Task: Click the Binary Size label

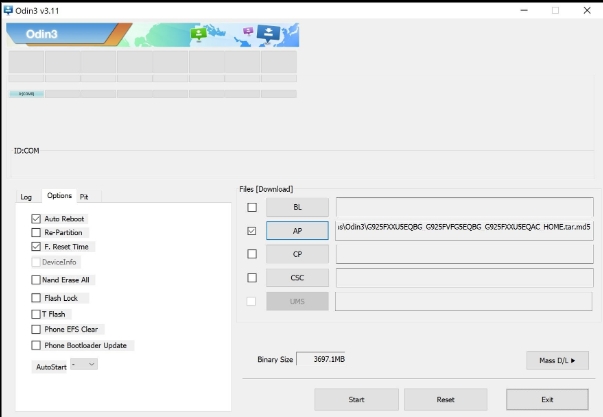Action: click(x=275, y=359)
